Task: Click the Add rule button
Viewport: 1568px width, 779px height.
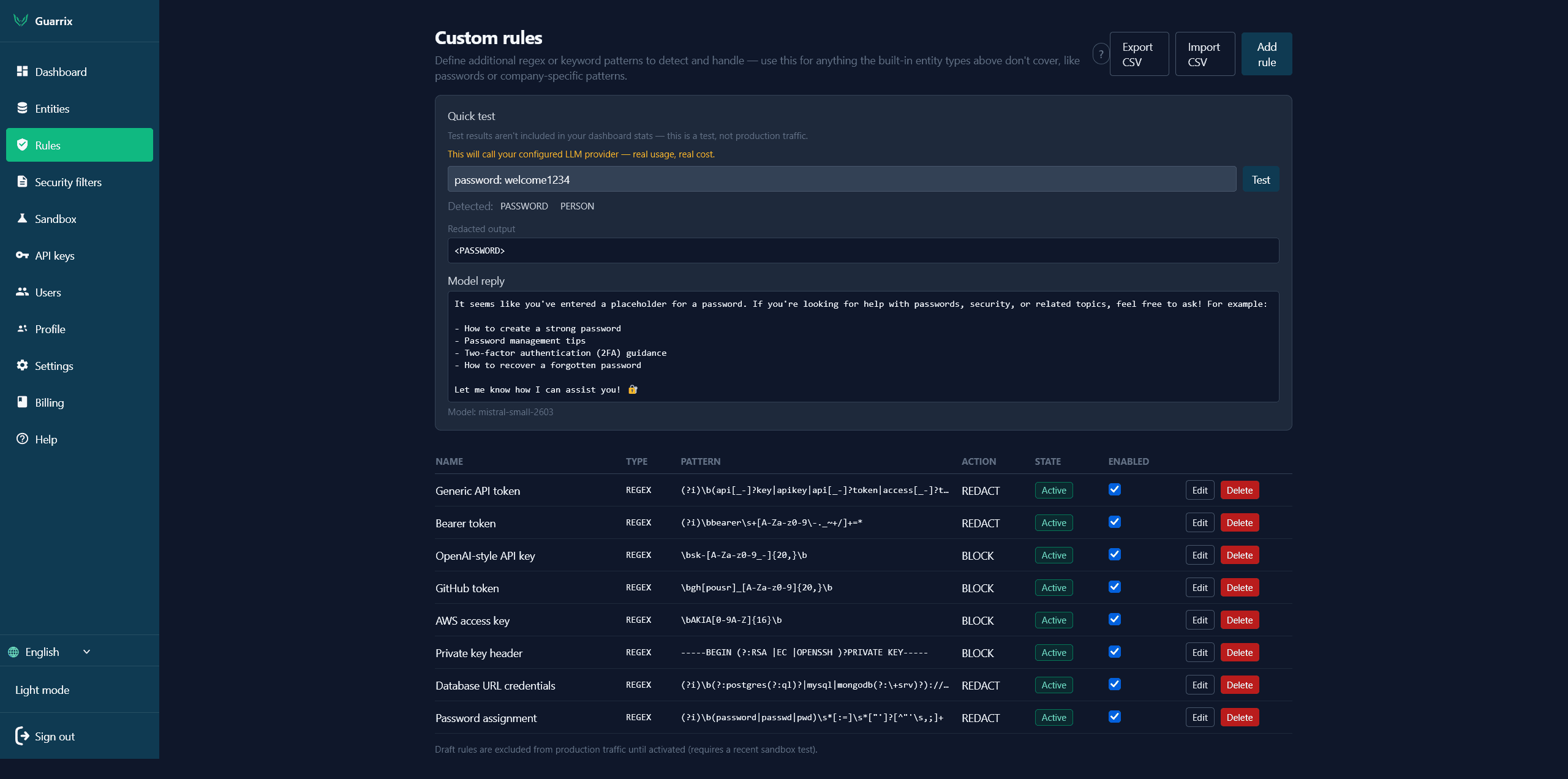Action: tap(1267, 54)
